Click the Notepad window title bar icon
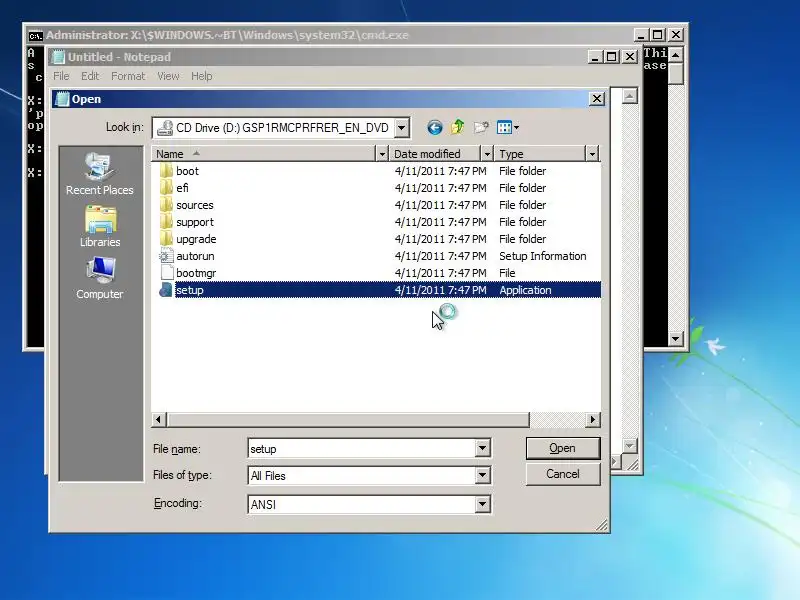800x600 pixels. 59,57
